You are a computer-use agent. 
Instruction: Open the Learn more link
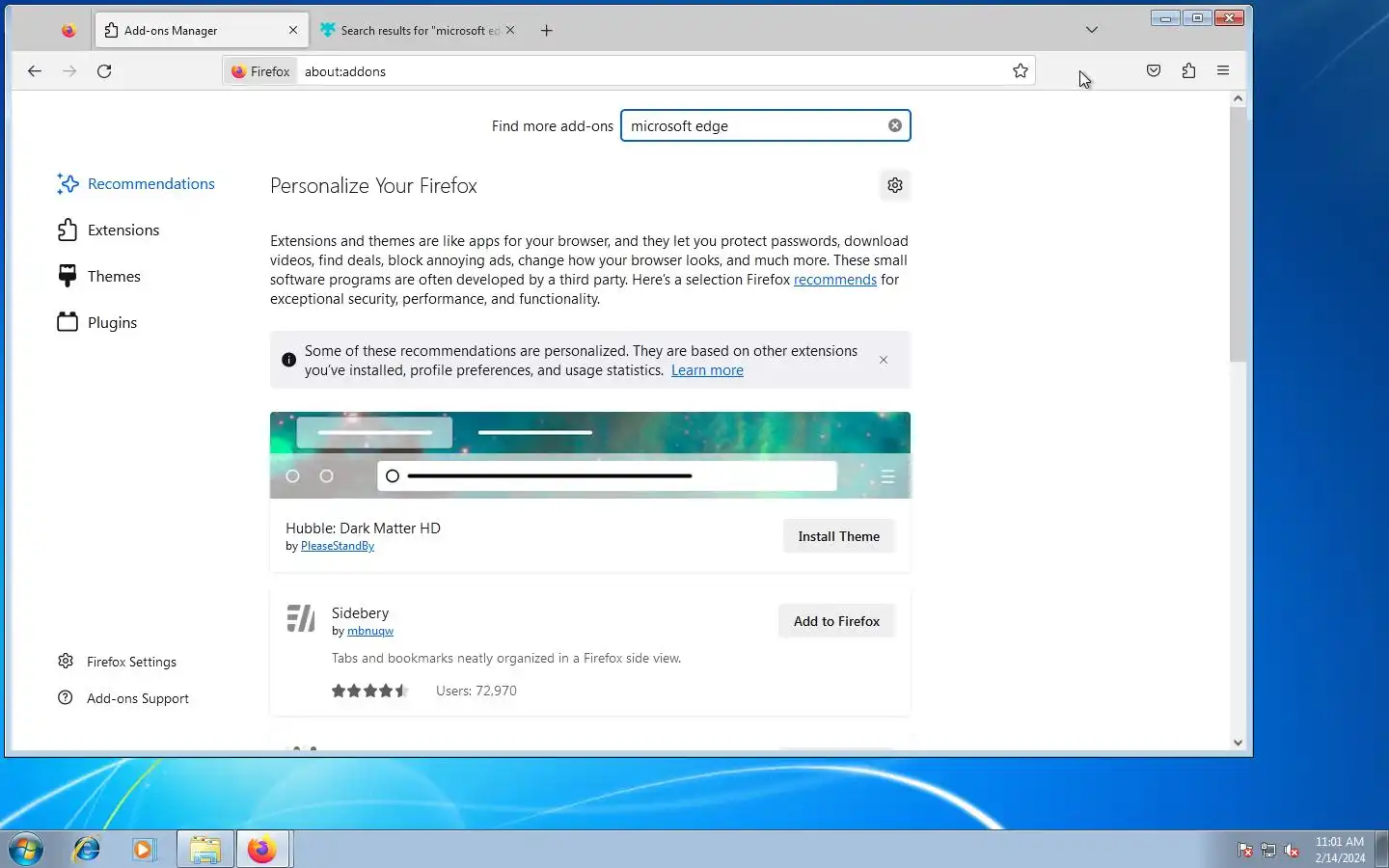click(x=707, y=370)
